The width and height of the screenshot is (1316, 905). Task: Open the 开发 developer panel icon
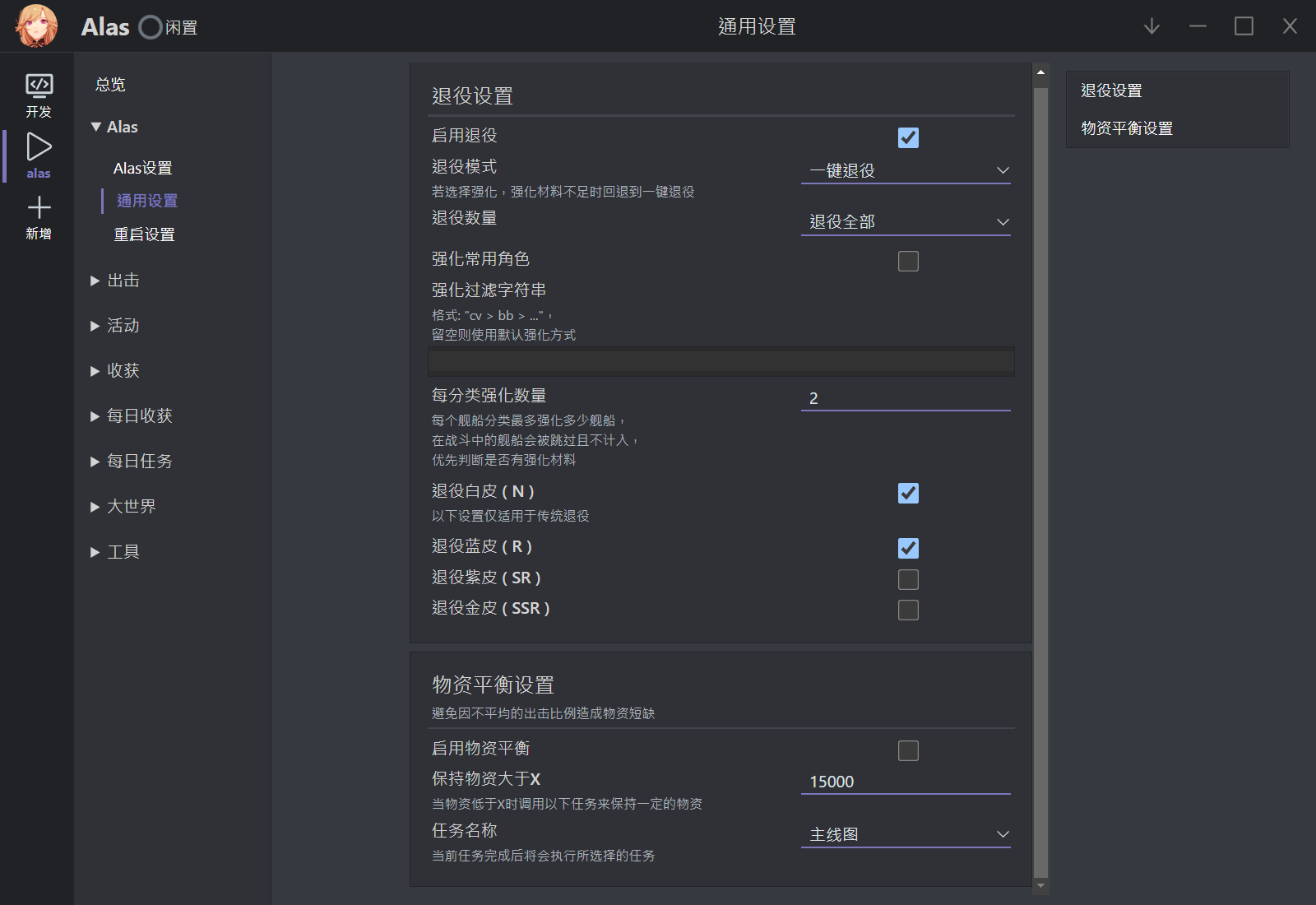pyautogui.click(x=38, y=92)
